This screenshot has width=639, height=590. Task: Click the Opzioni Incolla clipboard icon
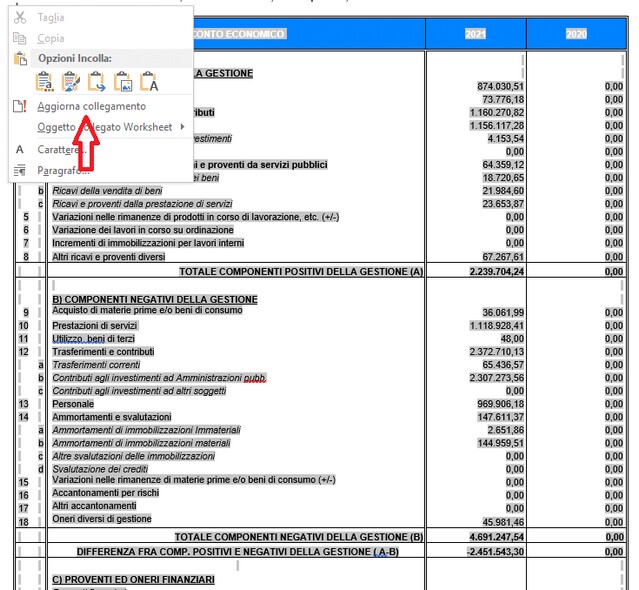pyautogui.click(x=20, y=59)
